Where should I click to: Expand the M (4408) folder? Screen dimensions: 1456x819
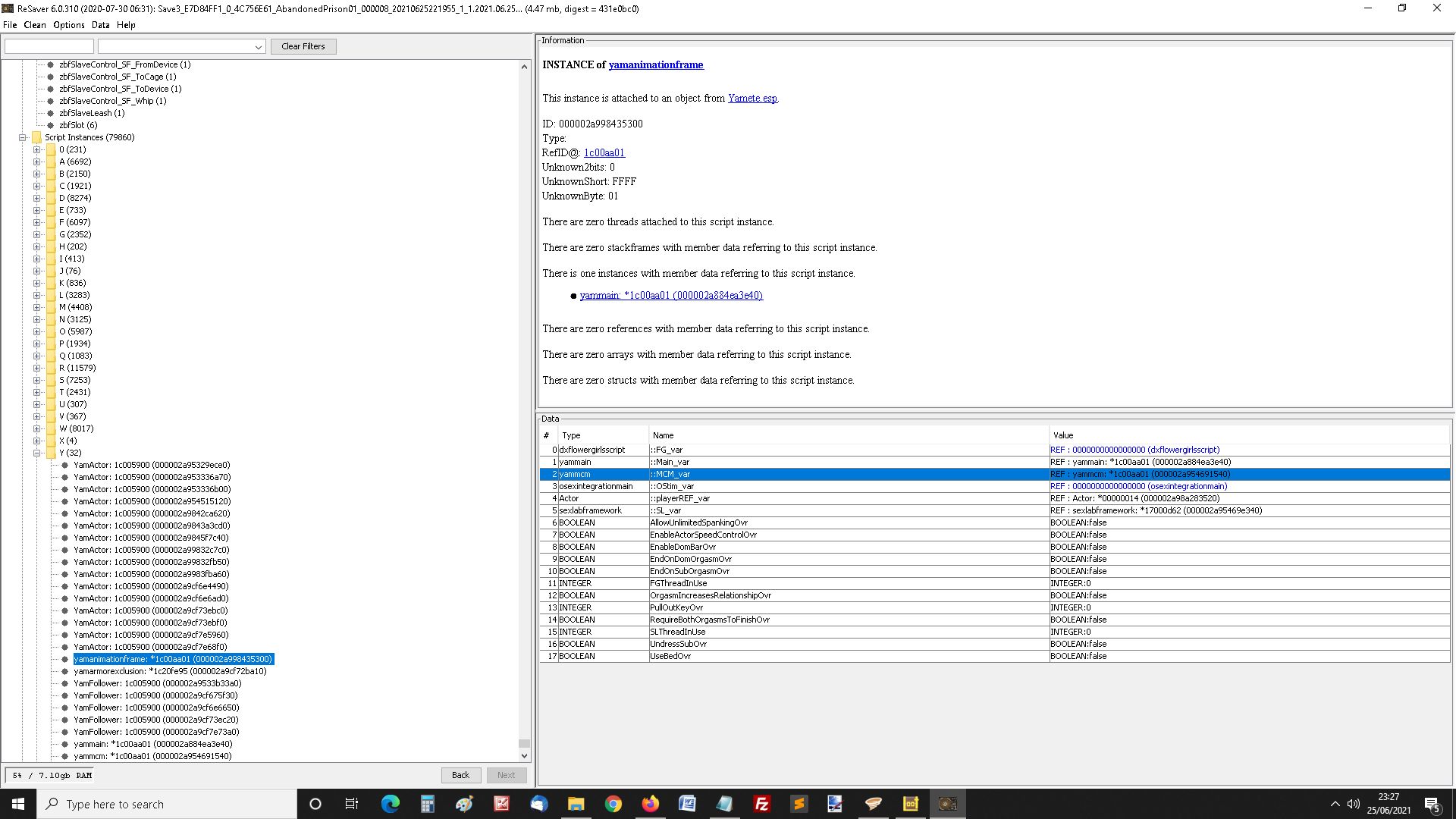tap(36, 307)
